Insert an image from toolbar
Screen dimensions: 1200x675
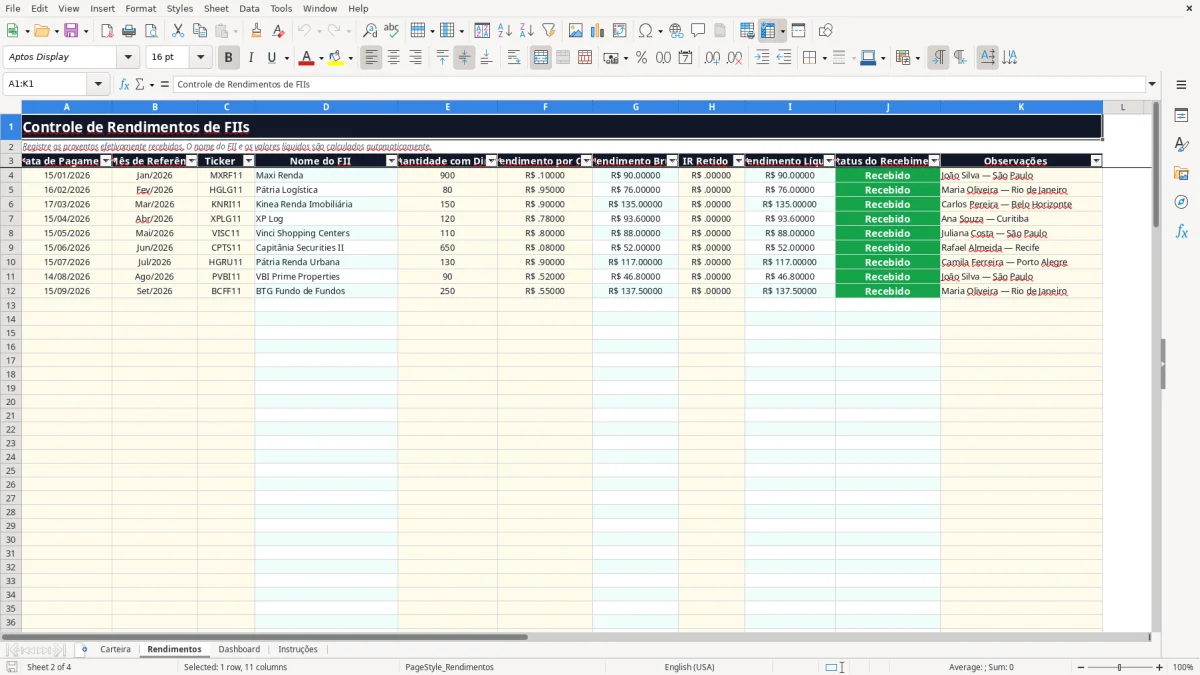click(576, 31)
